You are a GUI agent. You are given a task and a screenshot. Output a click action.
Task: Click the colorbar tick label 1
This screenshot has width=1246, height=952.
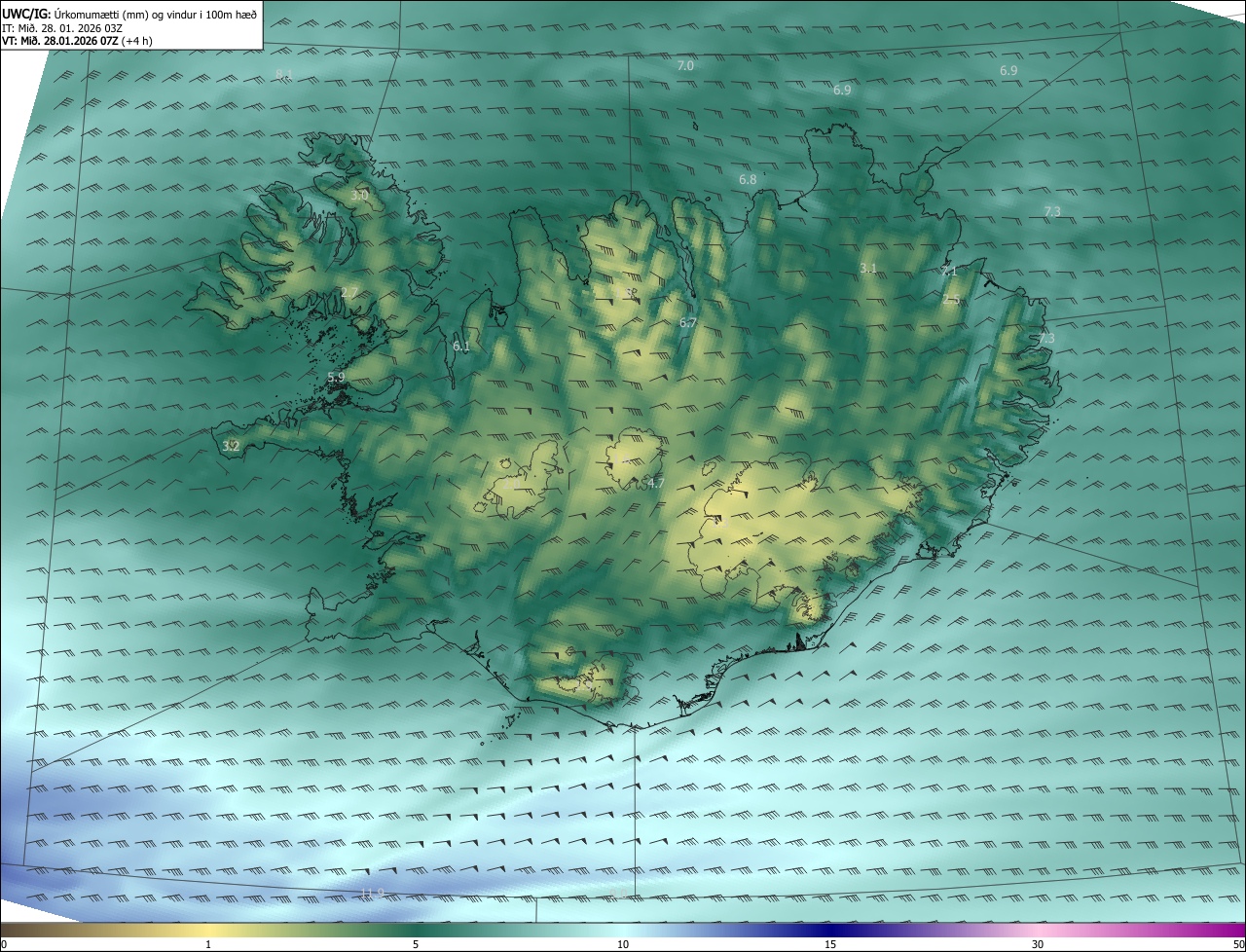click(208, 944)
